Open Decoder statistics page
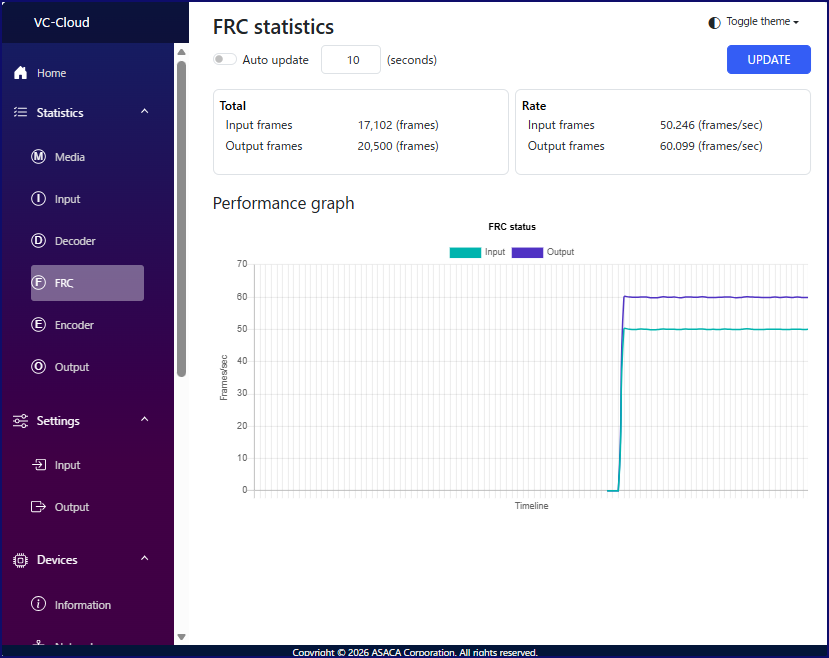Image resolution: width=829 pixels, height=658 pixels. point(75,241)
